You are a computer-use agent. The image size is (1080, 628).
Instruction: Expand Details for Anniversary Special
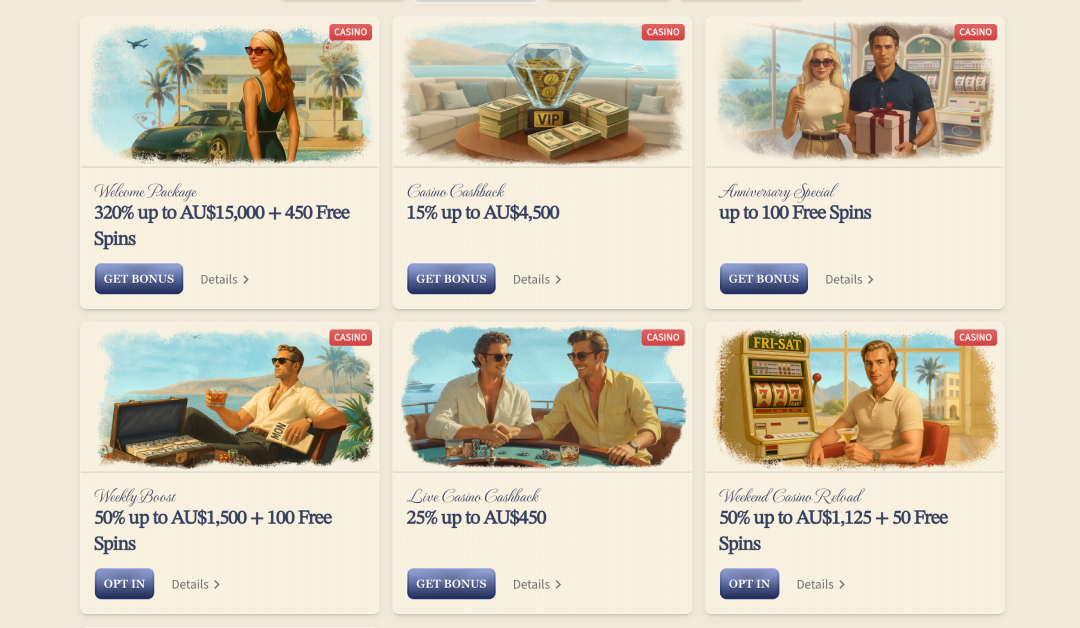tap(849, 280)
